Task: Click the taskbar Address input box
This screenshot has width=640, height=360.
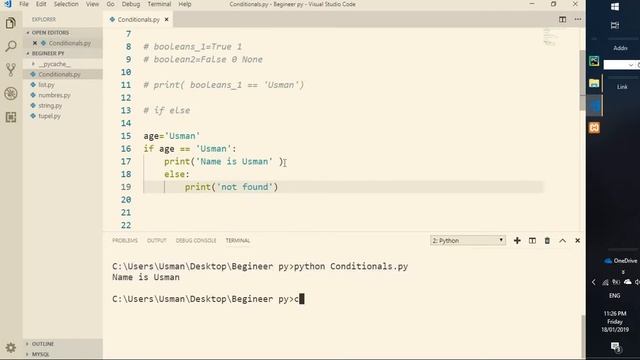Action: click(622, 65)
